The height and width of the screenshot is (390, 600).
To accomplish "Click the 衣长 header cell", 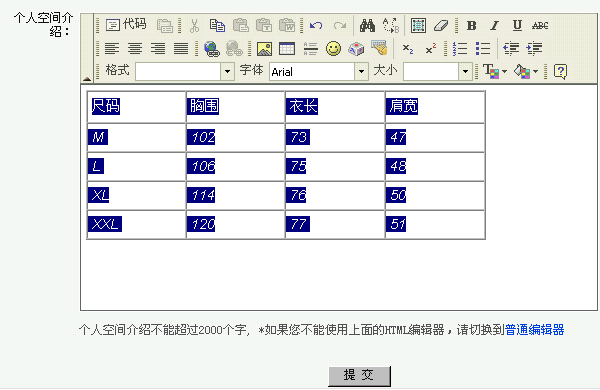I will click(335, 107).
